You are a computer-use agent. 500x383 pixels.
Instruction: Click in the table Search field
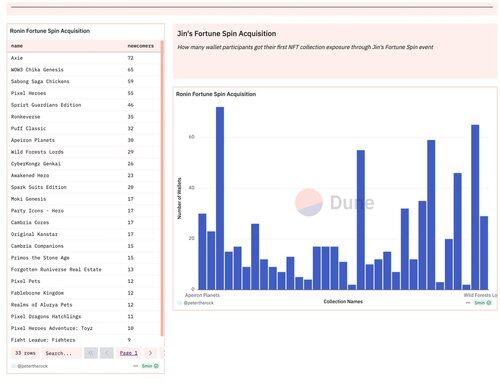62,353
